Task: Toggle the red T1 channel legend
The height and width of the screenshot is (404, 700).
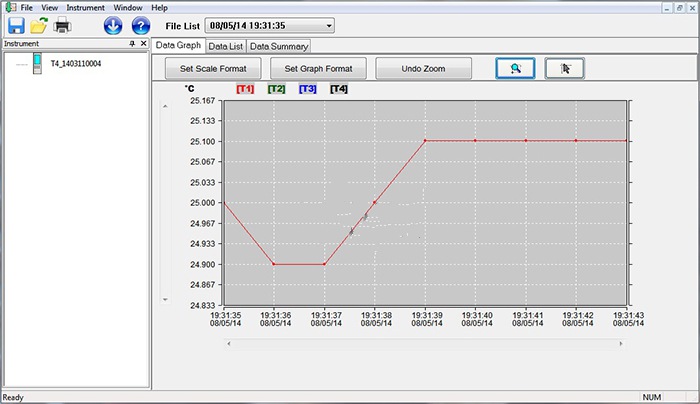Action: 245,89
